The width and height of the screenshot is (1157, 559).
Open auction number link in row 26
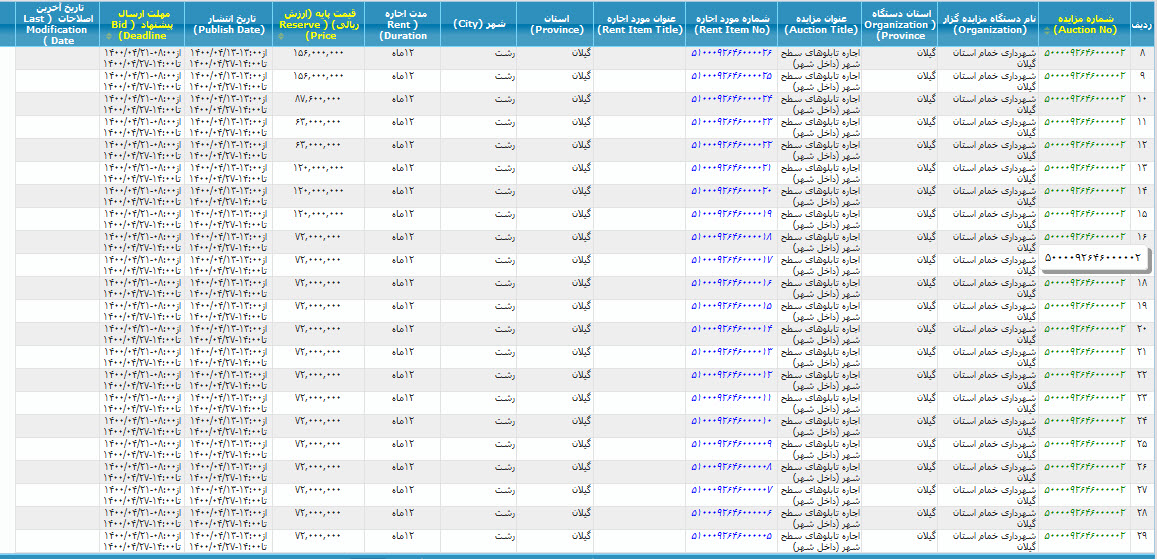tap(1083, 466)
